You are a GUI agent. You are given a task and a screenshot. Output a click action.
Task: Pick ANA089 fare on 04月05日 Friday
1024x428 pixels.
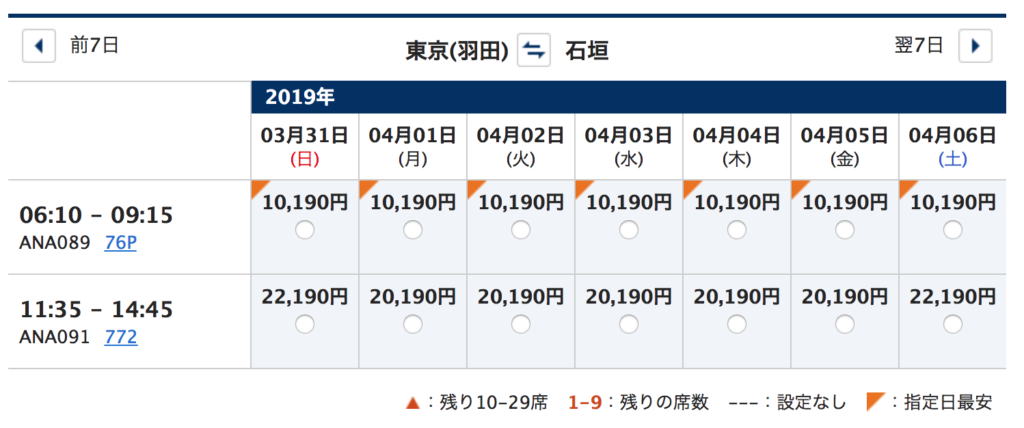coord(845,230)
